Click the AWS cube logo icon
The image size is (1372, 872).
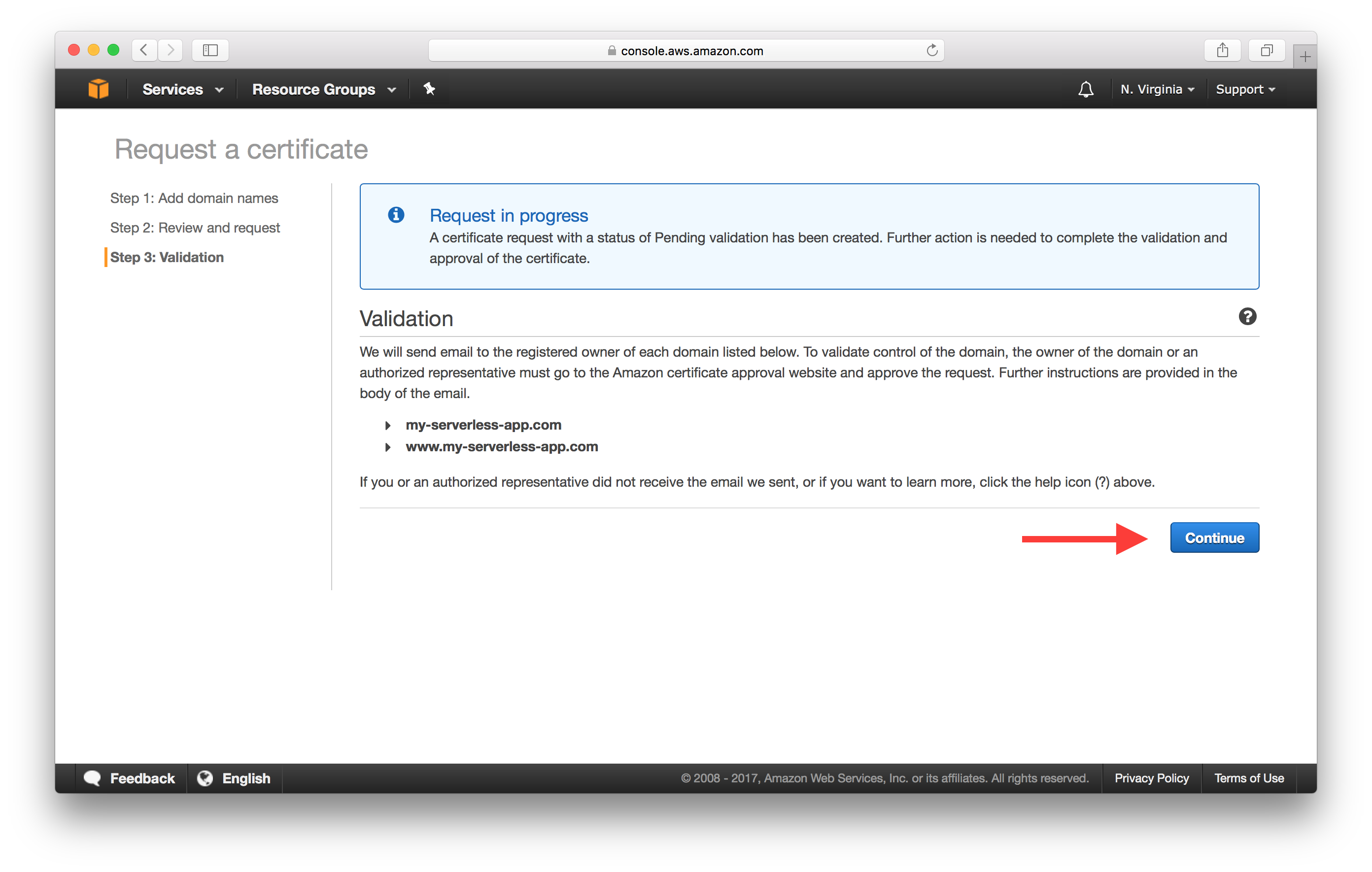pyautogui.click(x=98, y=89)
